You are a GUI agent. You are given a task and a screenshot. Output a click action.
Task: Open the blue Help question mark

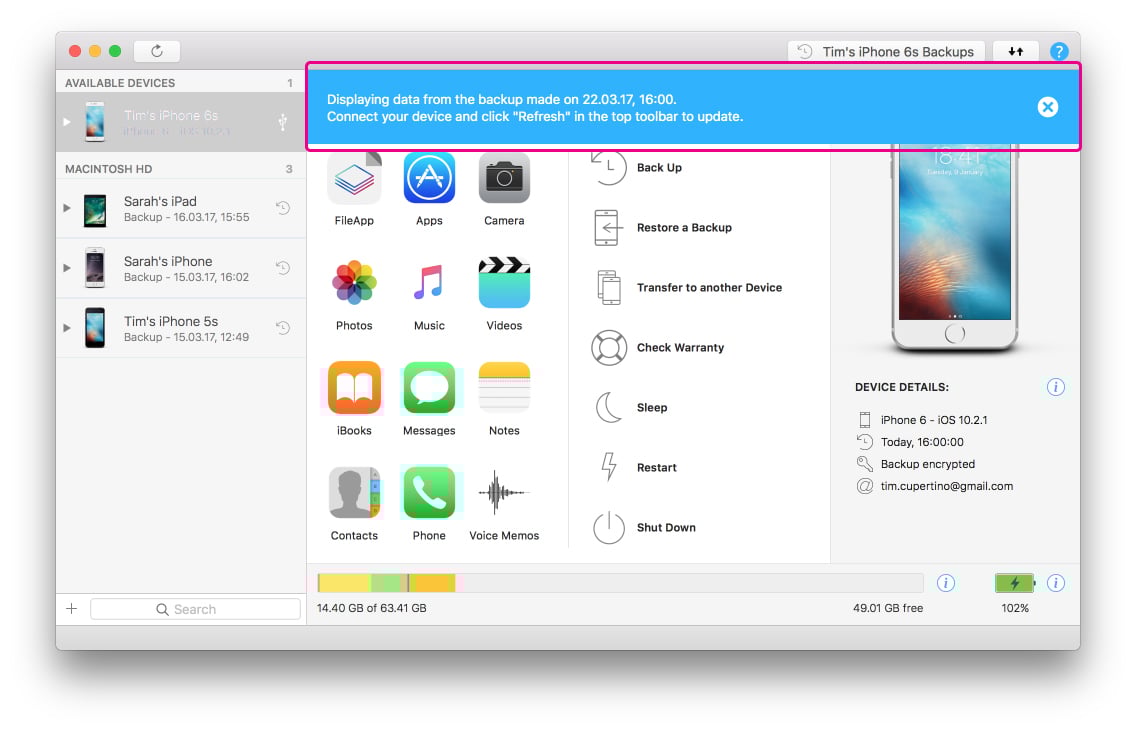pyautogui.click(x=1058, y=51)
